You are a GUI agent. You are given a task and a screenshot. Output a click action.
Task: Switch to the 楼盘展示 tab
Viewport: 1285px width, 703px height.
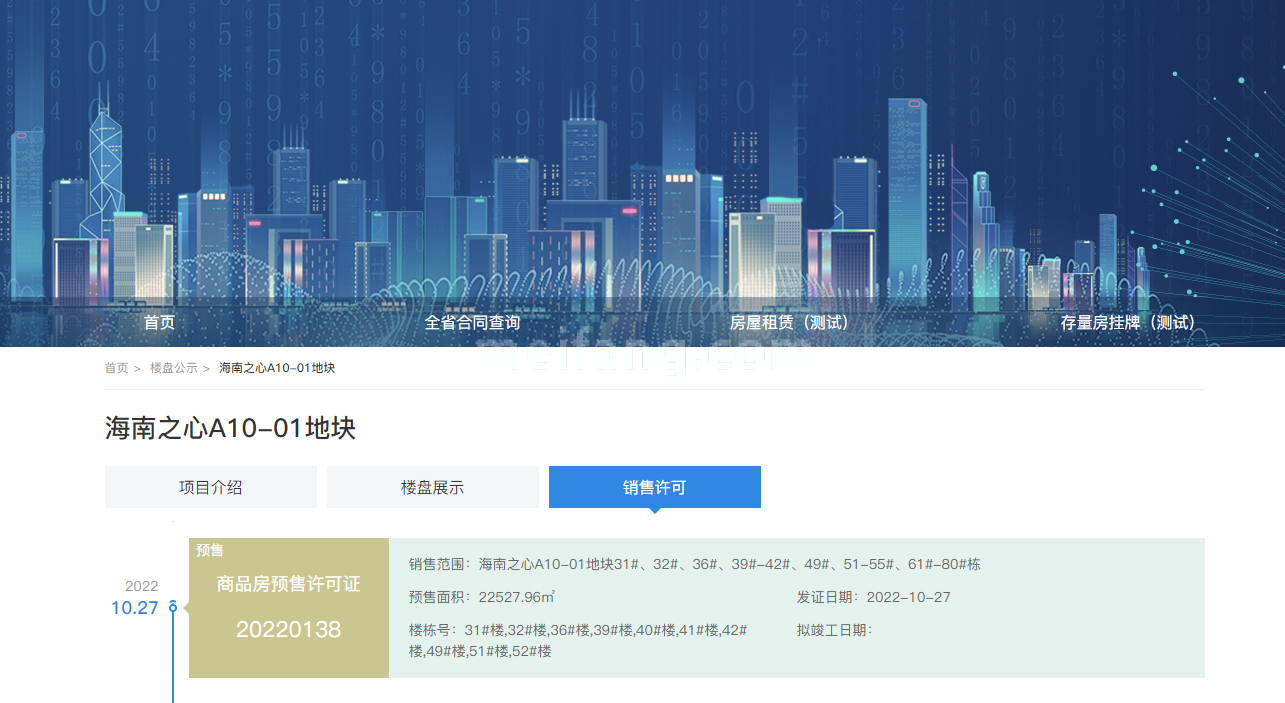click(x=432, y=487)
